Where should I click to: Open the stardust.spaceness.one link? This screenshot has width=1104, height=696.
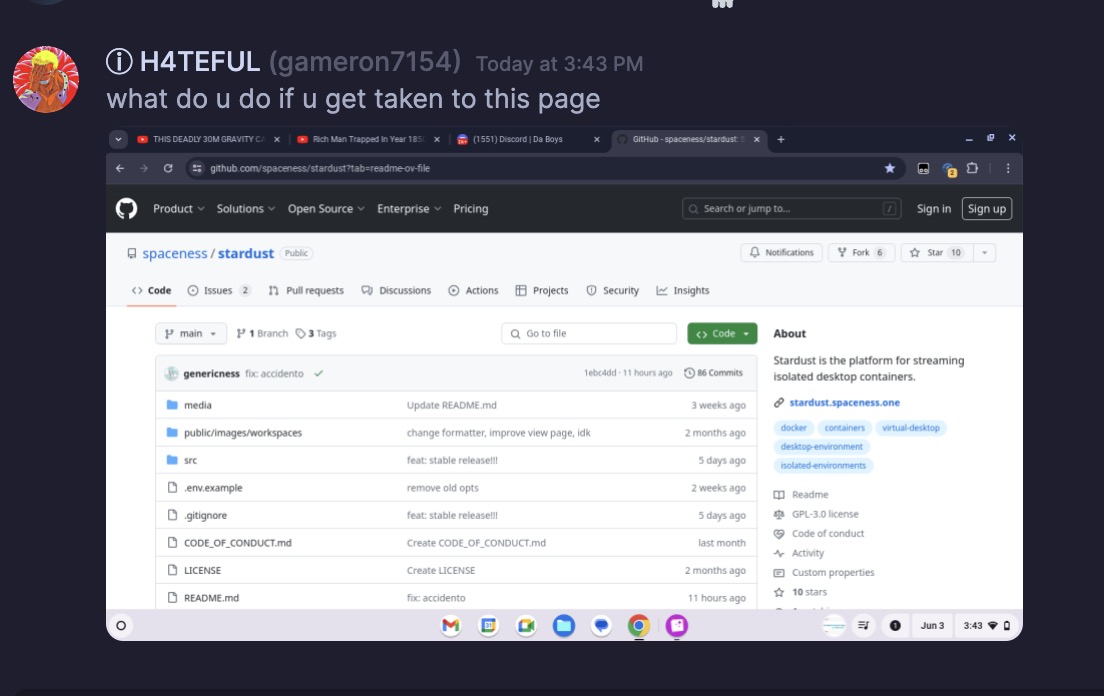tap(844, 402)
